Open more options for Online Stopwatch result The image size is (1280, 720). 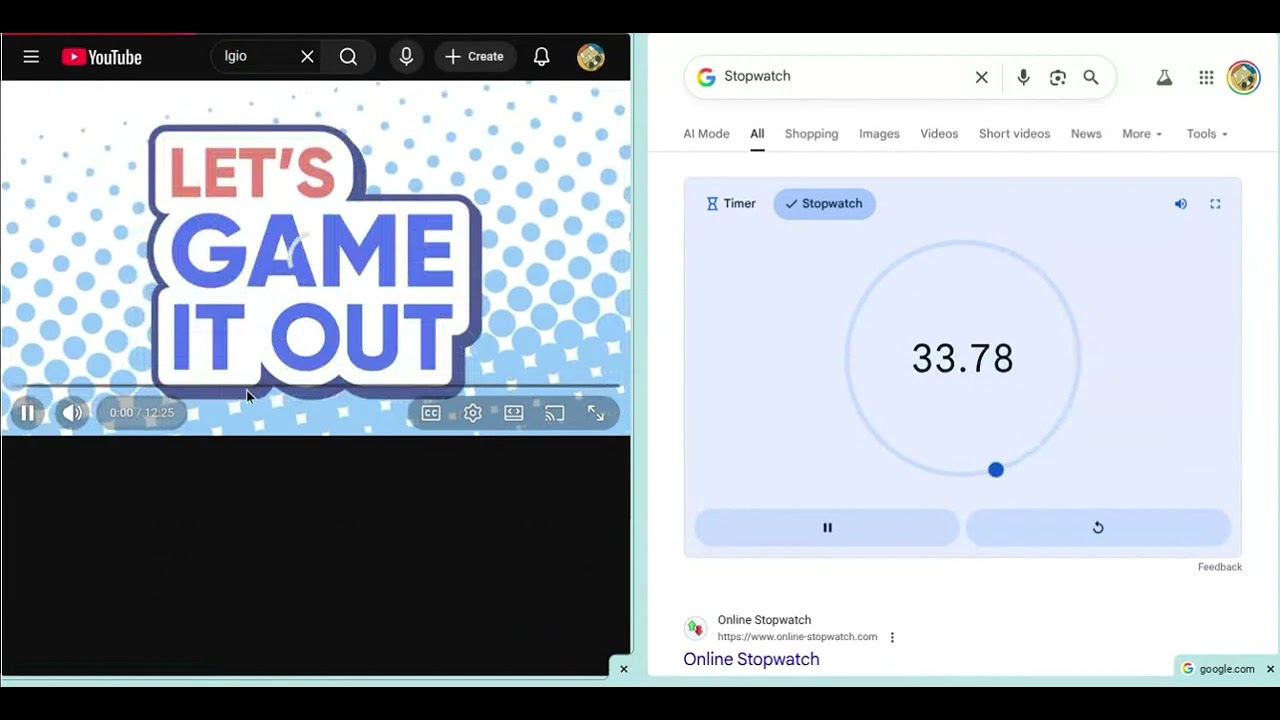click(x=892, y=637)
